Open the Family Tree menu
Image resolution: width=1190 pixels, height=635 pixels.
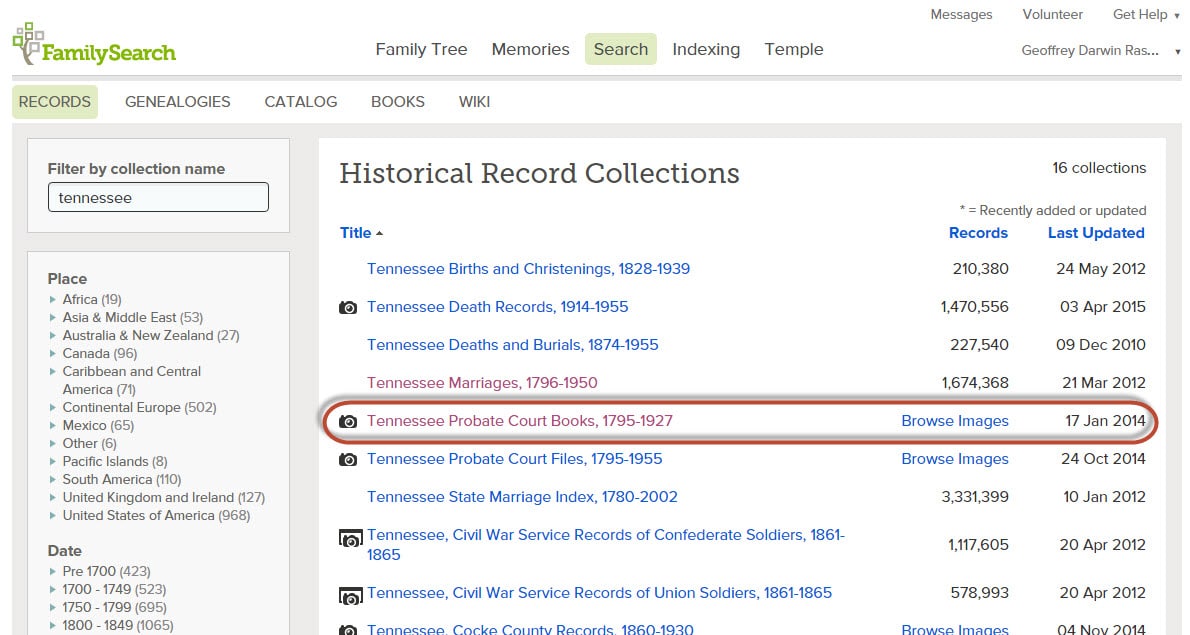pyautogui.click(x=421, y=49)
